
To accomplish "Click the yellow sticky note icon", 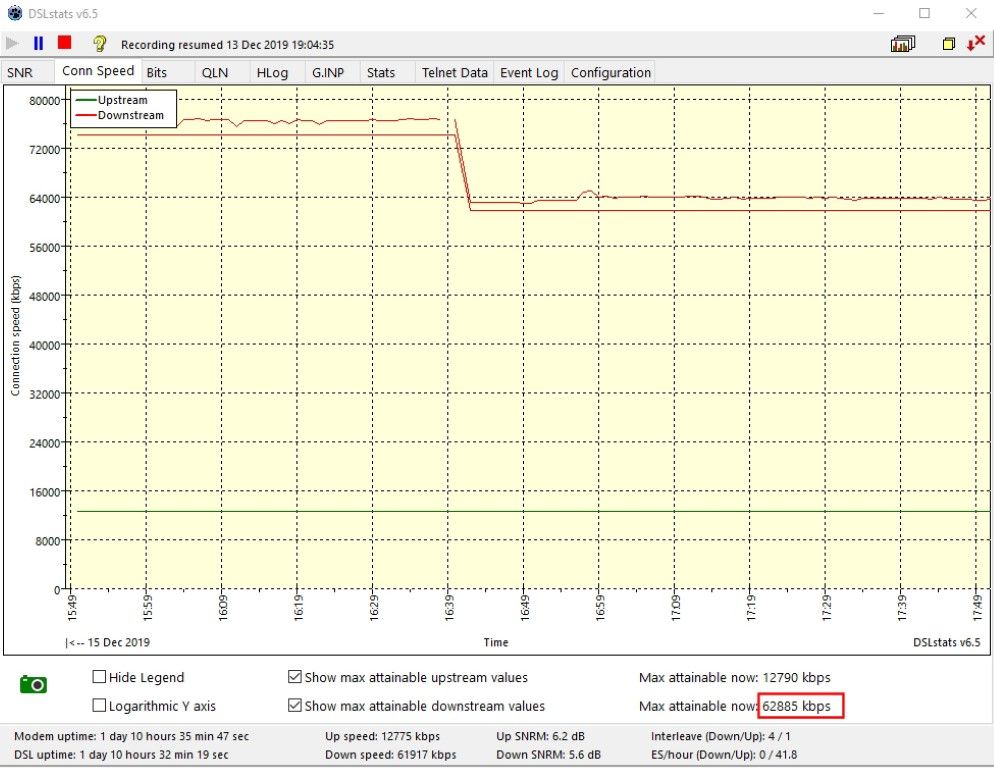I will pyautogui.click(x=948, y=44).
